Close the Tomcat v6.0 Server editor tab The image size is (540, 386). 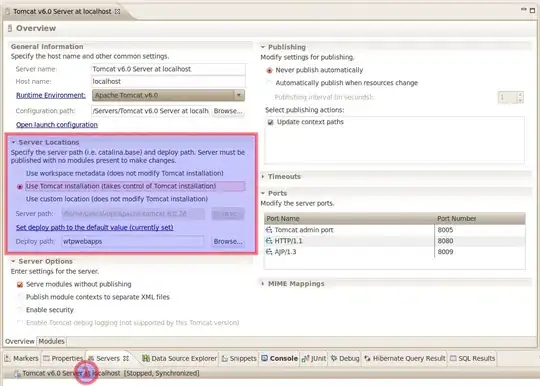(x=117, y=11)
